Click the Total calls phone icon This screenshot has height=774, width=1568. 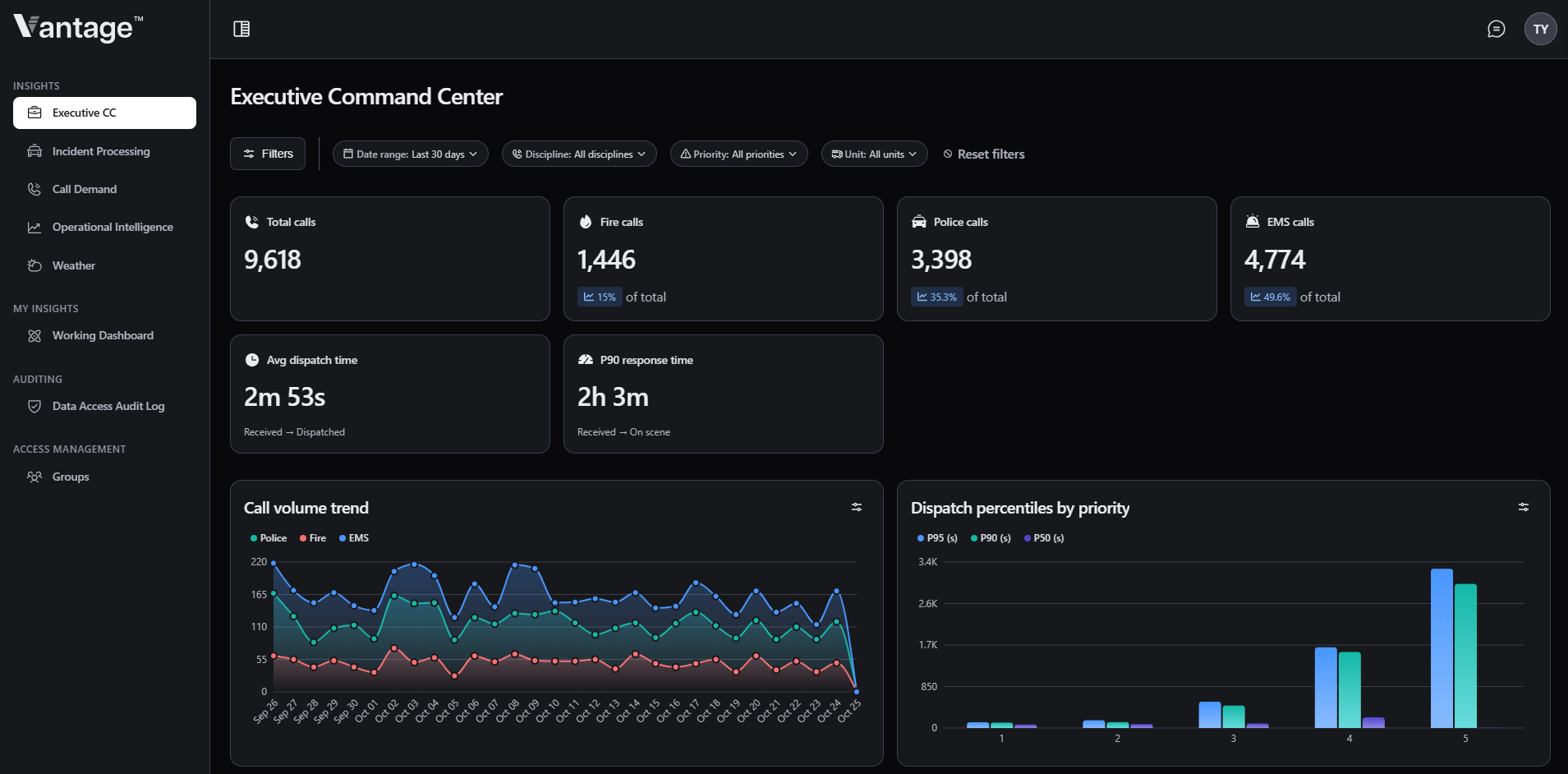(x=252, y=222)
